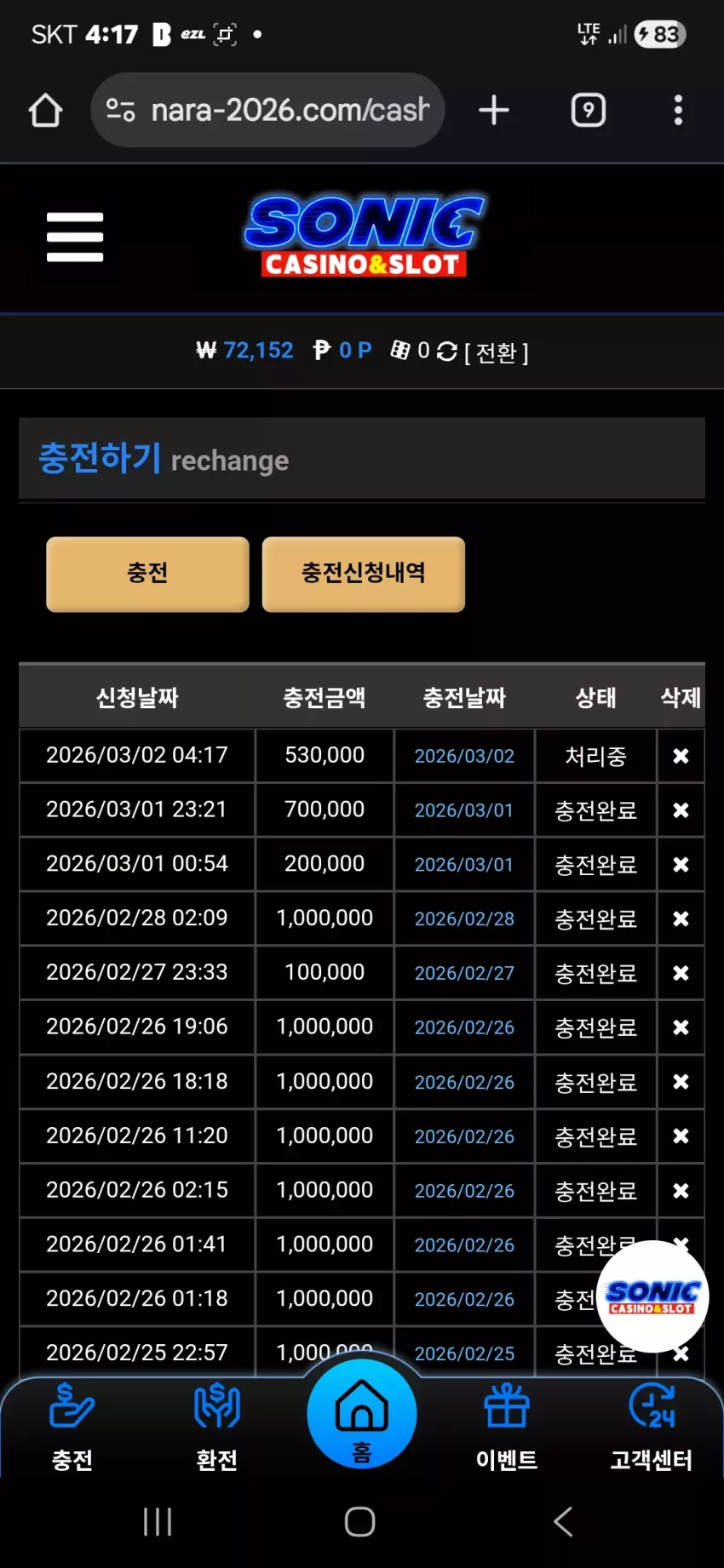
Task: Show open tabs count button
Action: (589, 110)
